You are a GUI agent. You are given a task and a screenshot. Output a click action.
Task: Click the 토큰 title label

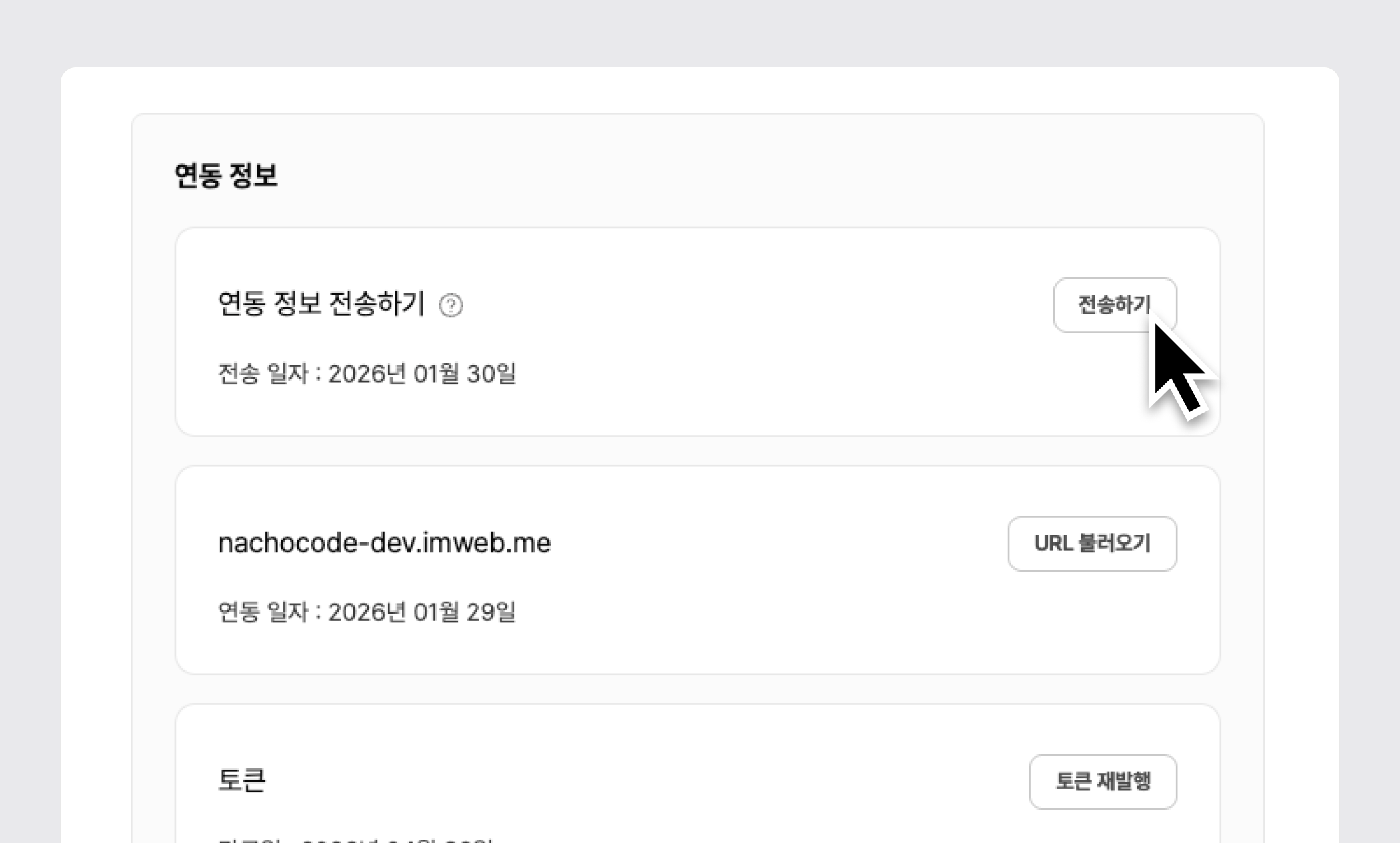242,780
